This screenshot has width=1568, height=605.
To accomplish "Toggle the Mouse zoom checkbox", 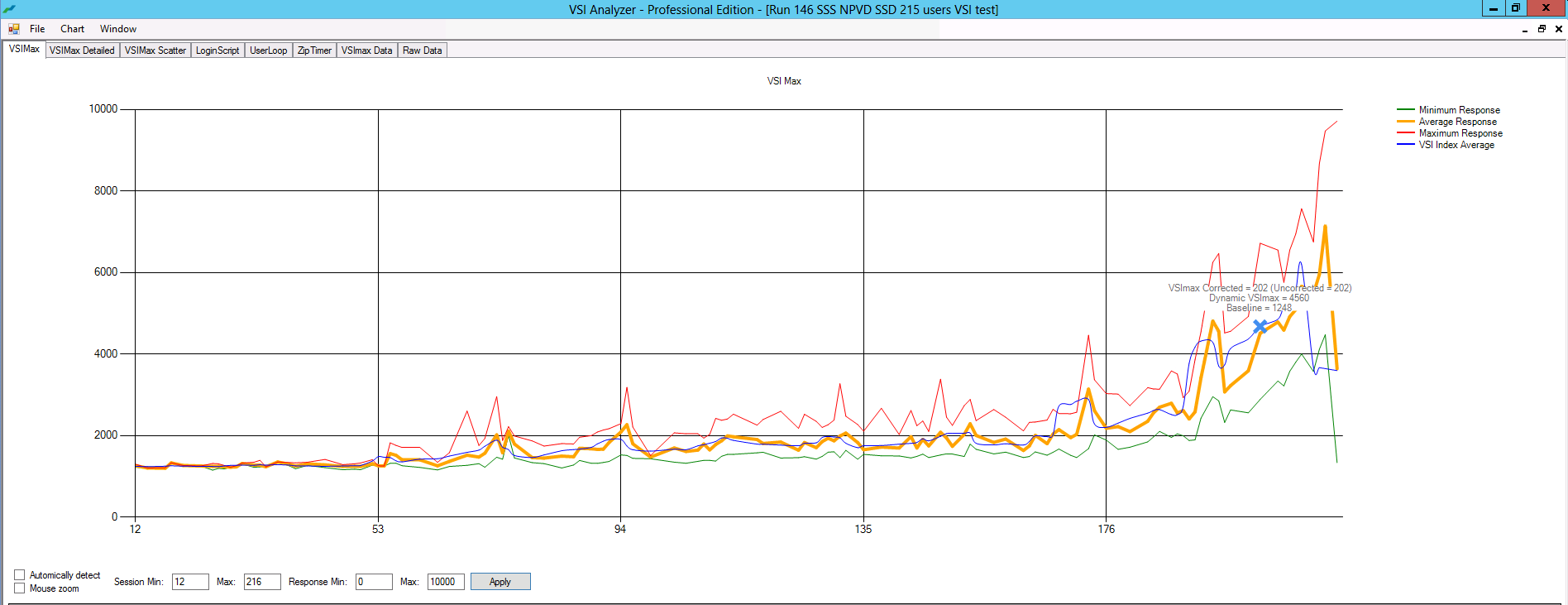I will (x=20, y=588).
